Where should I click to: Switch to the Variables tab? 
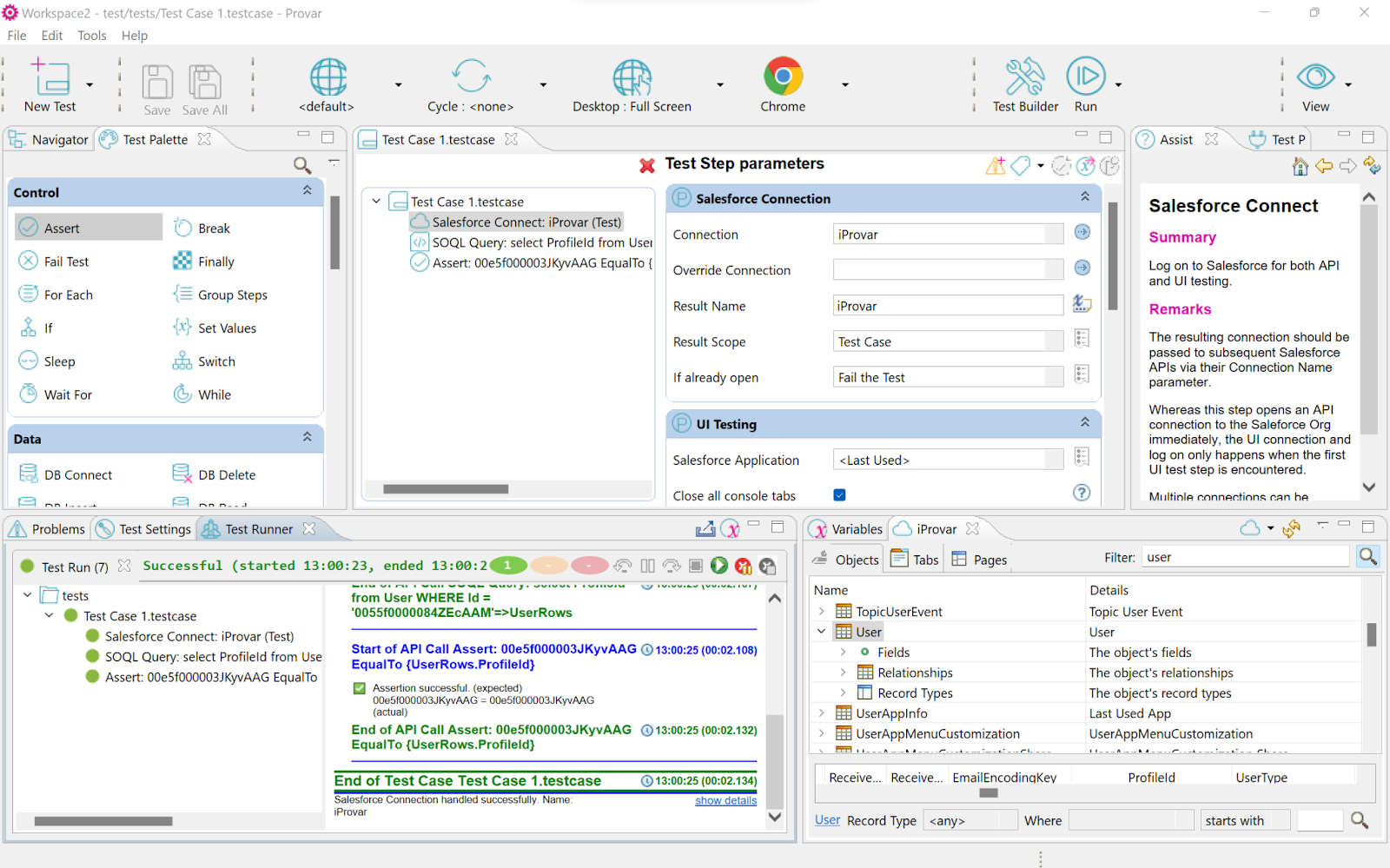pos(846,529)
